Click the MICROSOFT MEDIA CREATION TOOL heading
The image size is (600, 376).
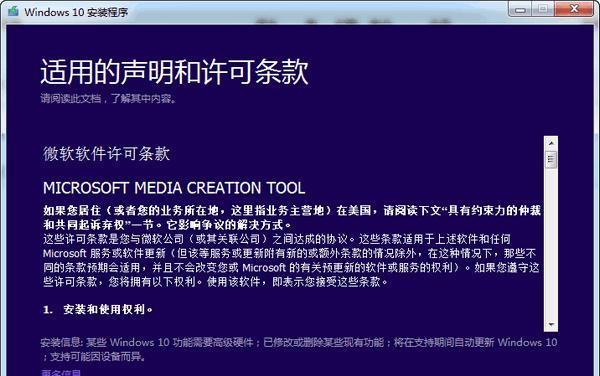click(174, 188)
